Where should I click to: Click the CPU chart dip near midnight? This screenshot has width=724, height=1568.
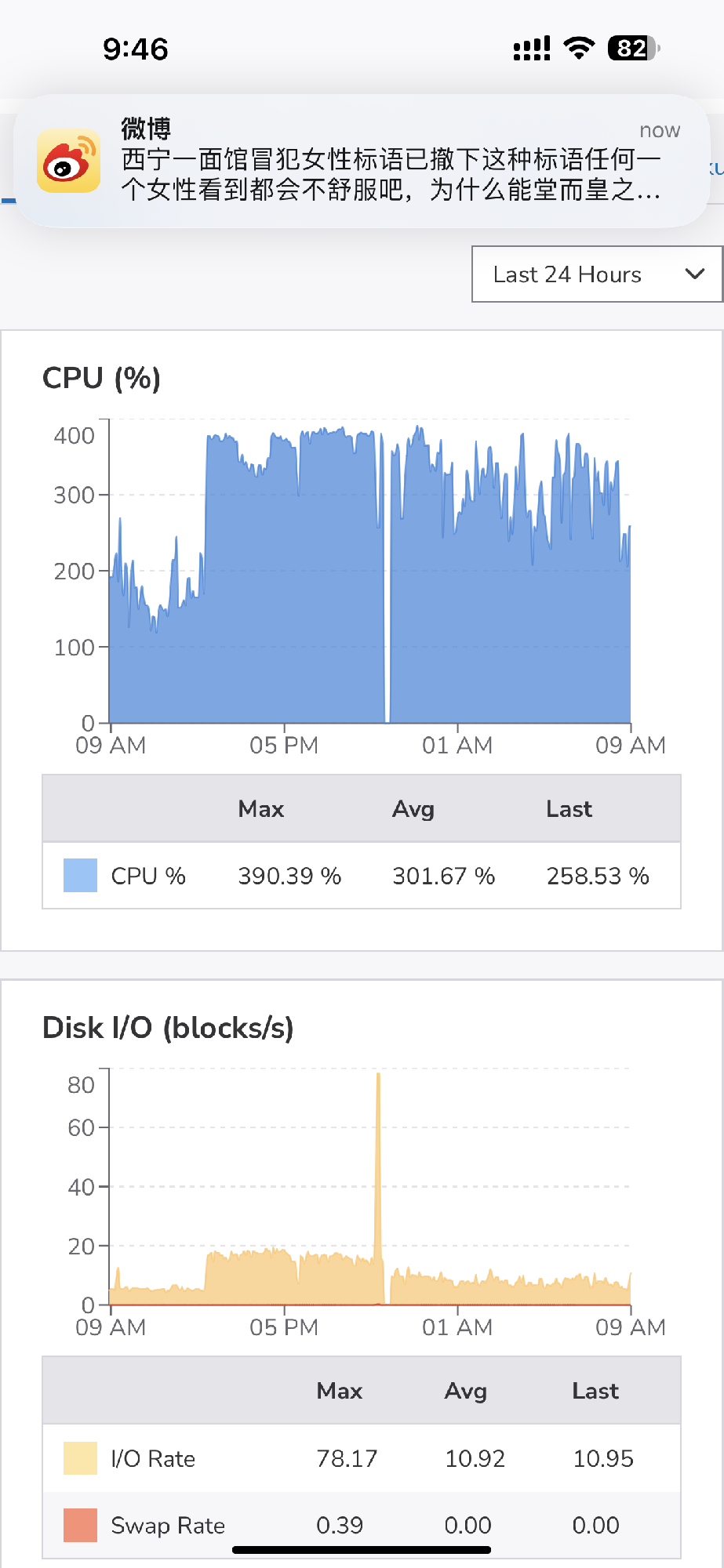click(387, 706)
